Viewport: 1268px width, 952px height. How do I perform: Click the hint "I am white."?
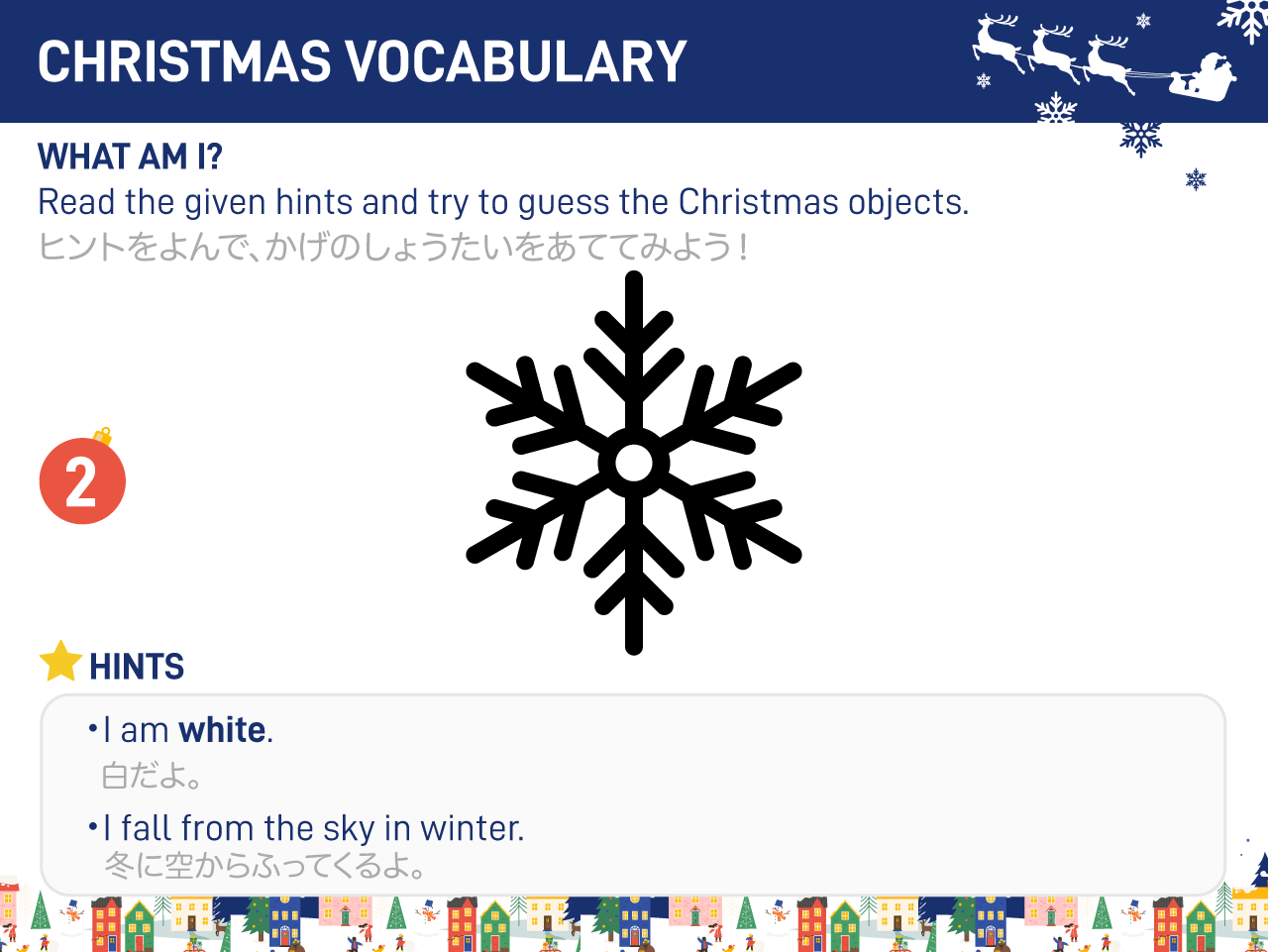[x=181, y=730]
